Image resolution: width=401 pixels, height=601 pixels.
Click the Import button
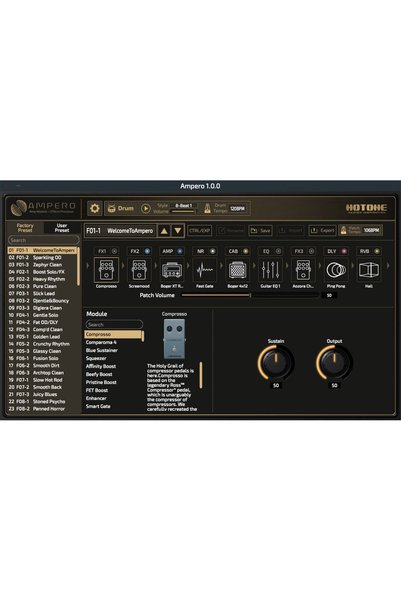pos(291,230)
